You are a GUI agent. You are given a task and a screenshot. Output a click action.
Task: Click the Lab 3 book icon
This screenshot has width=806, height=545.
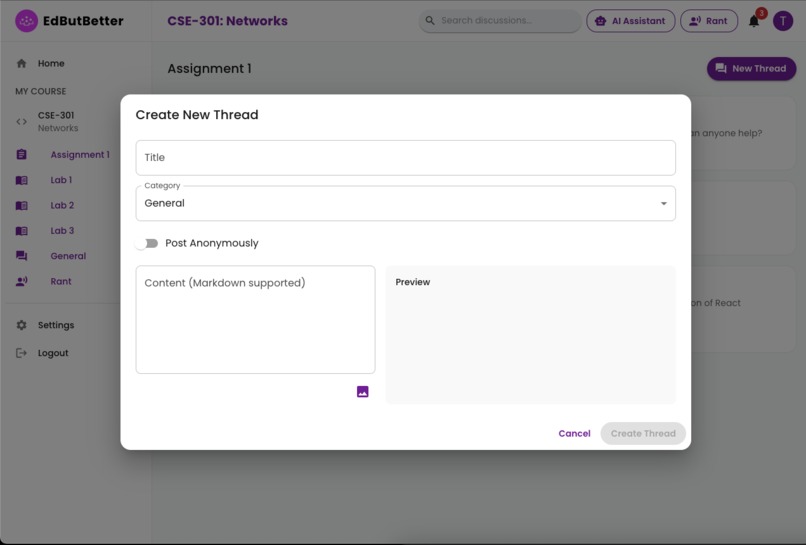22,231
